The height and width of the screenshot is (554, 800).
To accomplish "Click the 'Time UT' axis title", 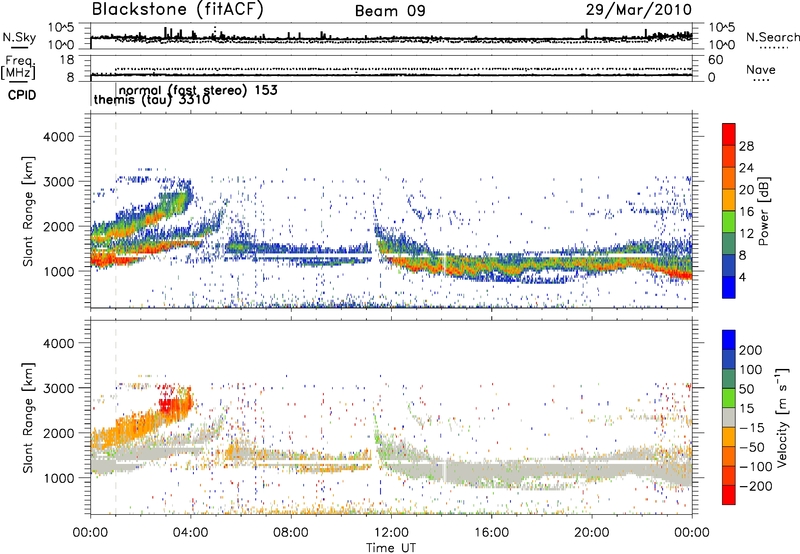I will pos(391,547).
